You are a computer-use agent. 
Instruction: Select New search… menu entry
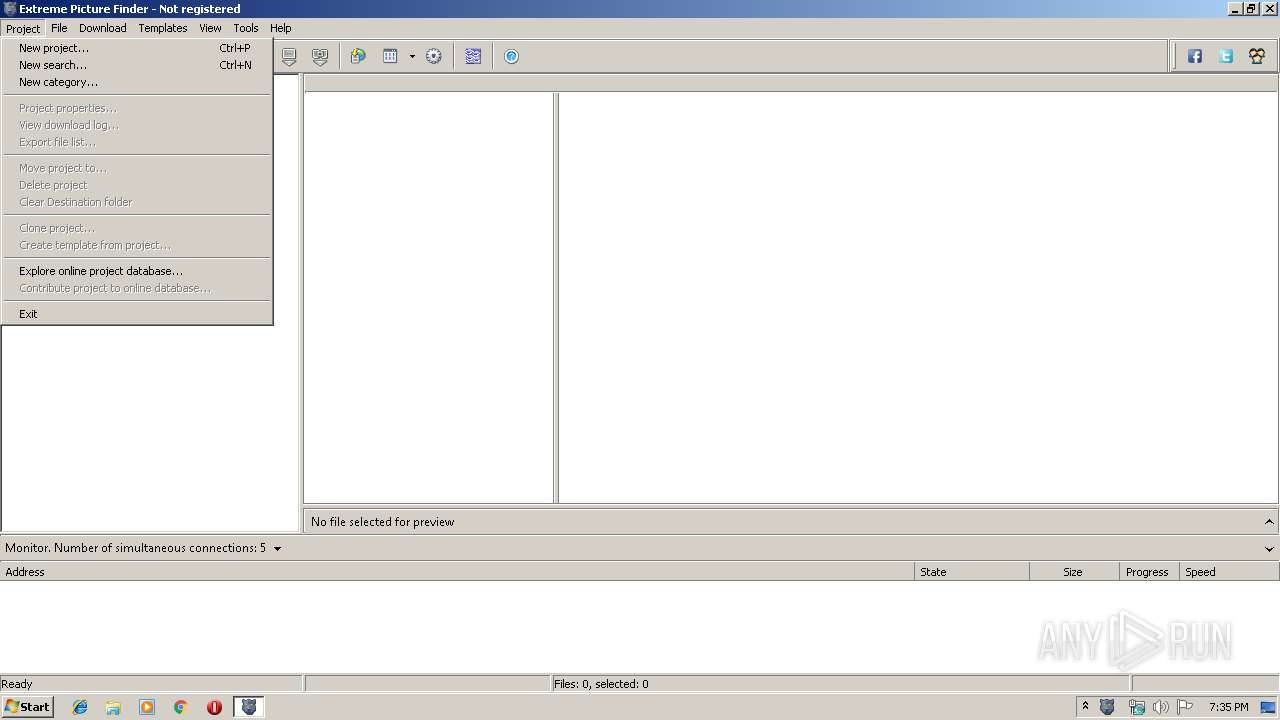pos(136,65)
